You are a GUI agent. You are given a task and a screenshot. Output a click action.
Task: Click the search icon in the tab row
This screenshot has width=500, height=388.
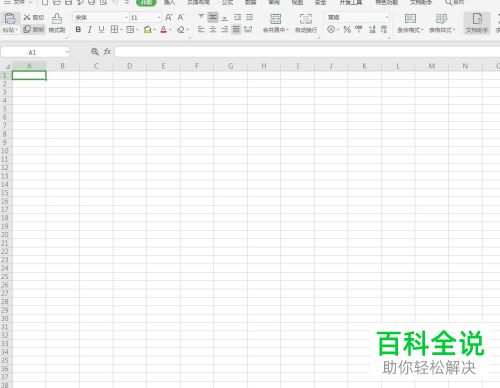tap(449, 2)
